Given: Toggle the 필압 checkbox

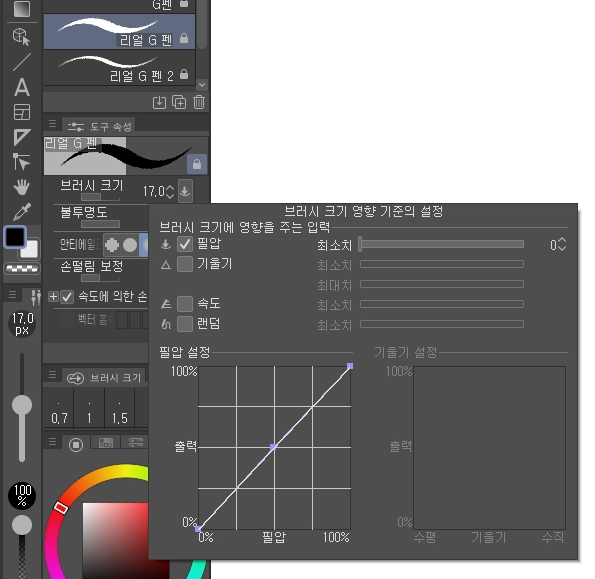Looking at the screenshot, I should point(185,244).
